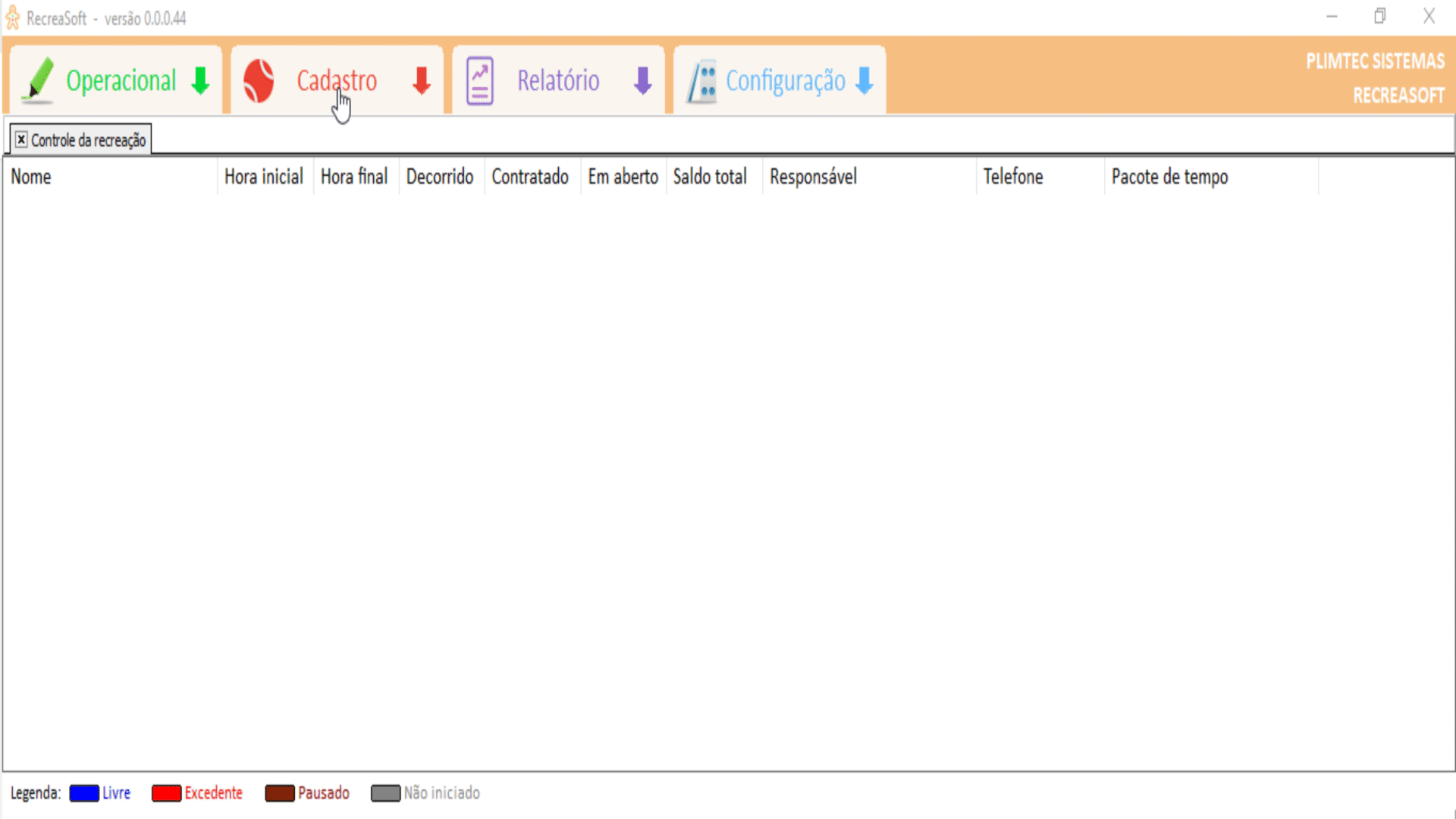The height and width of the screenshot is (819, 1456).
Task: Click the purple report Relatório icon
Action: click(x=479, y=81)
